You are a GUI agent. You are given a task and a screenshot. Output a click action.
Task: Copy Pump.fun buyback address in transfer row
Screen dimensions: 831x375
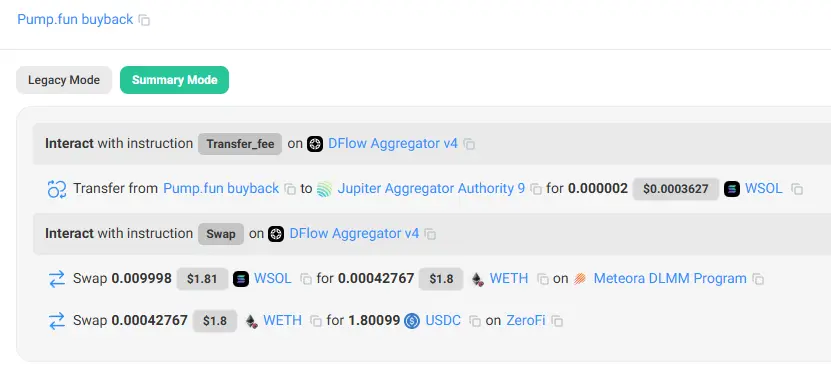coord(290,189)
